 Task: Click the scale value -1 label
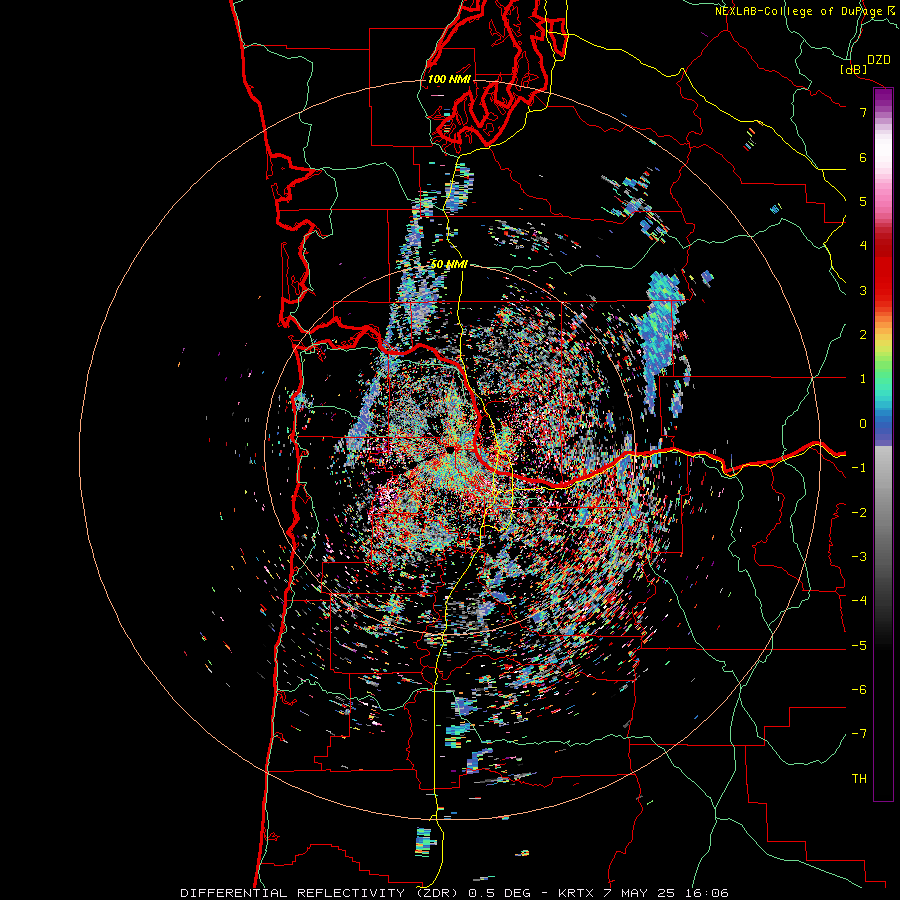(859, 468)
